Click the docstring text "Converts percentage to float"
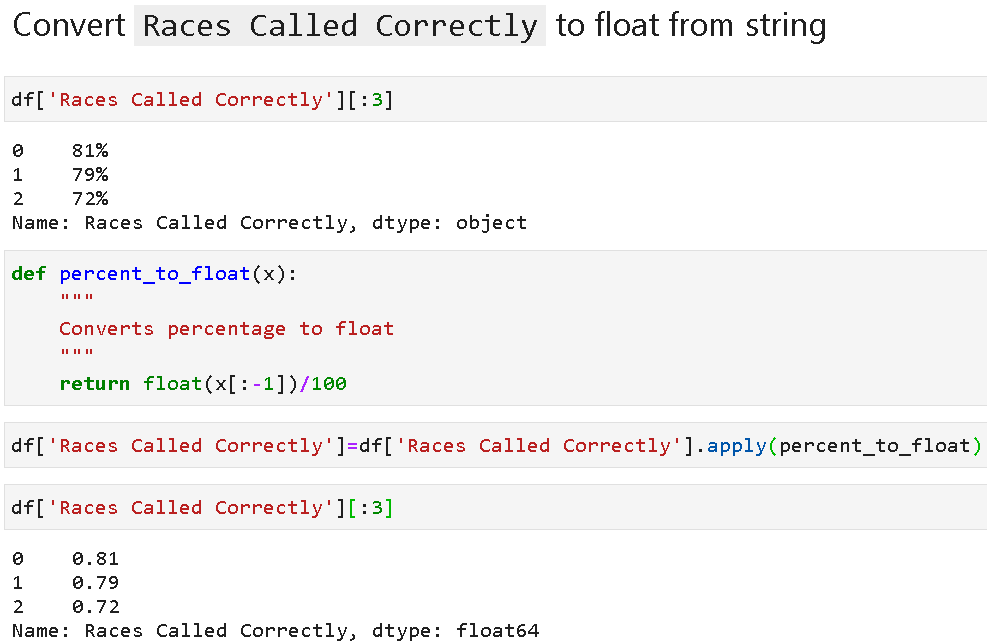Screen dimensions: 987x644 (x=226, y=328)
